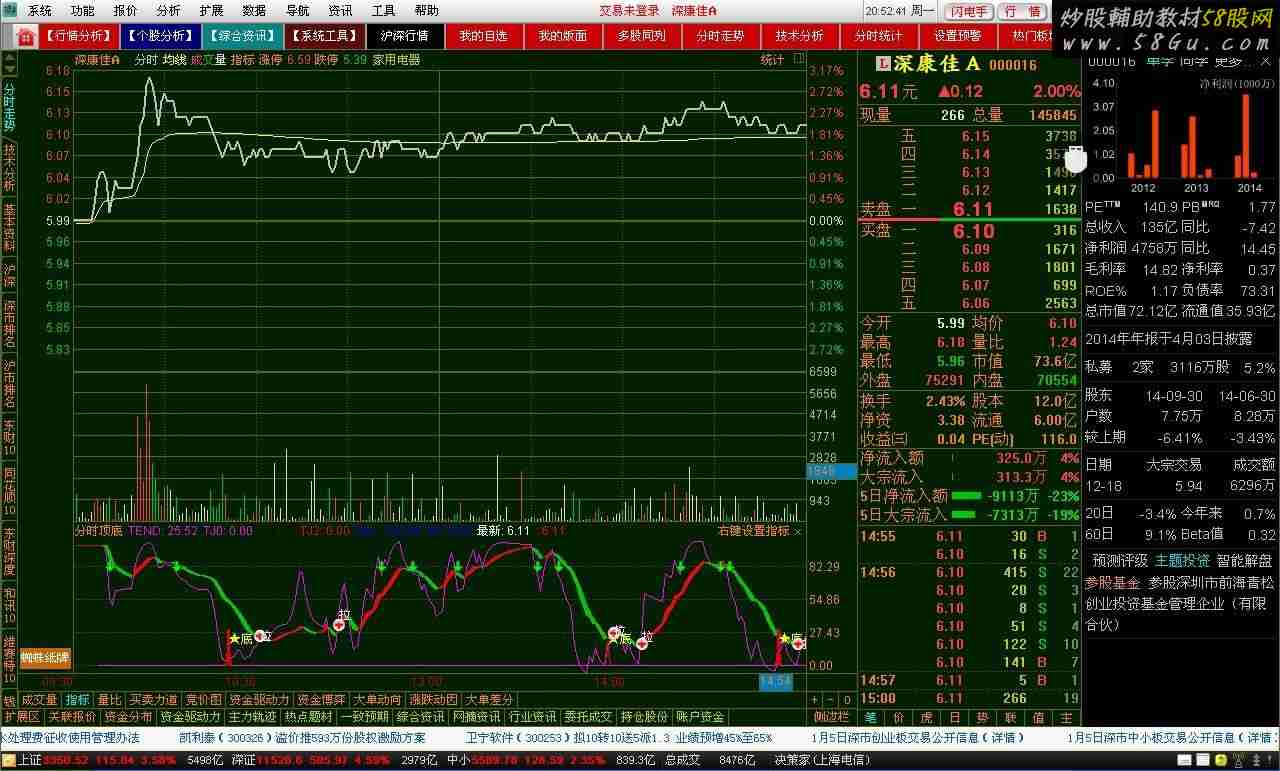Click the 蜘蛛纸牌 orange button

point(45,657)
